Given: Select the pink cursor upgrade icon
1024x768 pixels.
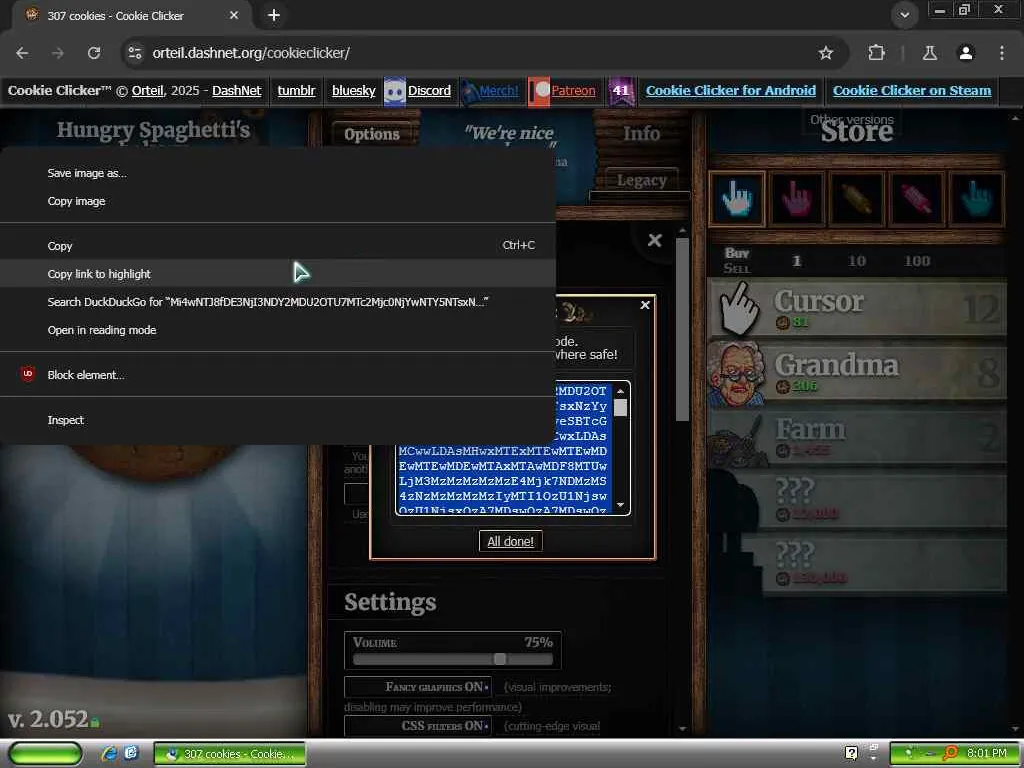Looking at the screenshot, I should (x=797, y=199).
